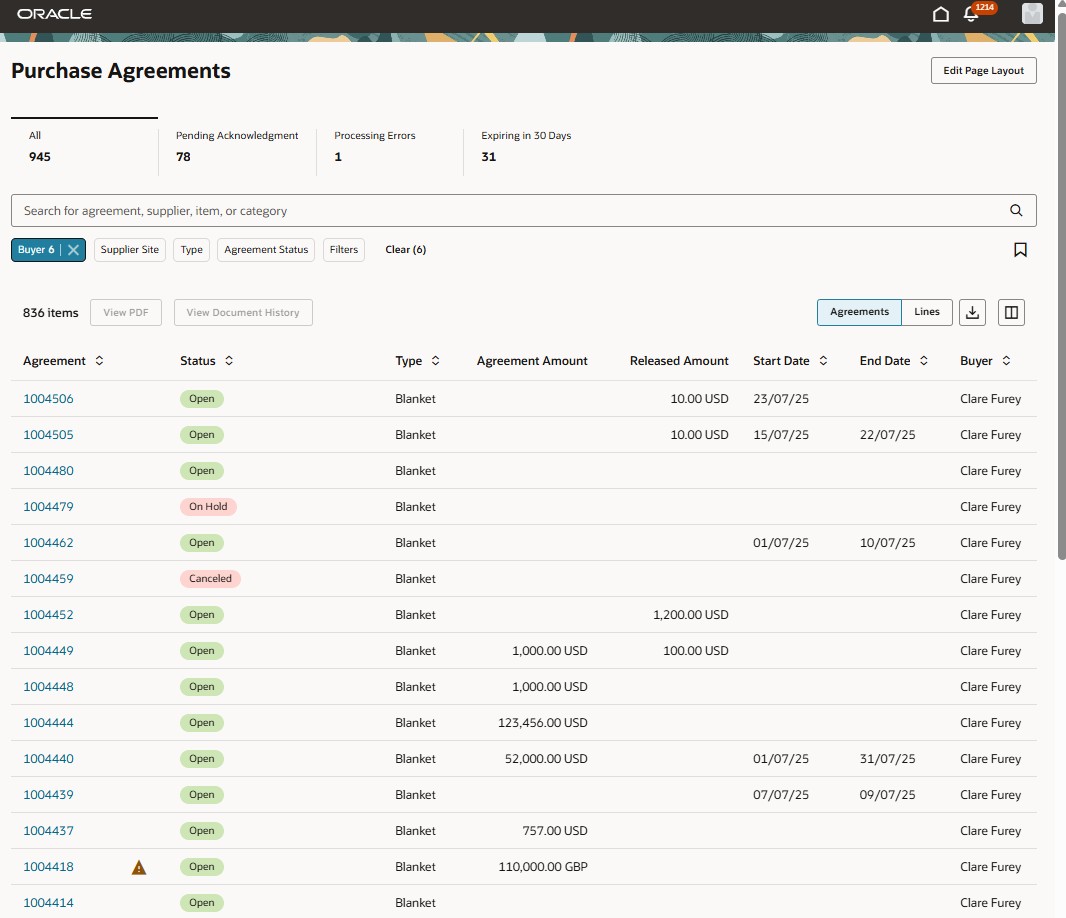The height and width of the screenshot is (918, 1066).
Task: Click Edit Page Layout button
Action: (983, 71)
